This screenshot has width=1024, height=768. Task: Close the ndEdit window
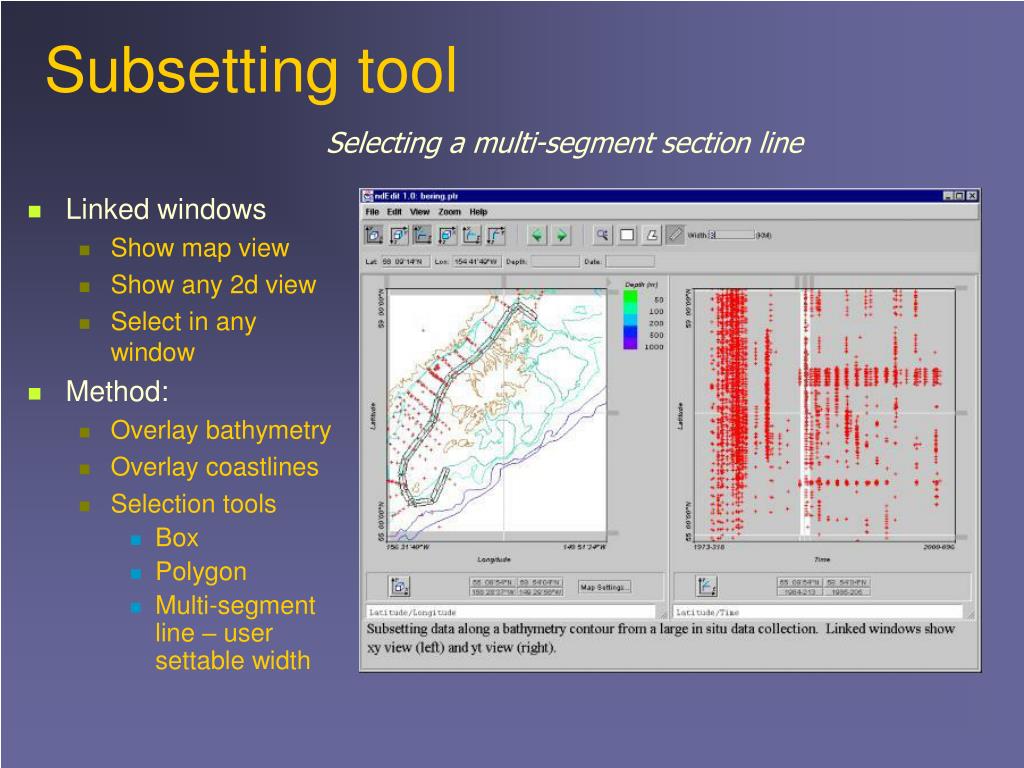click(972, 196)
